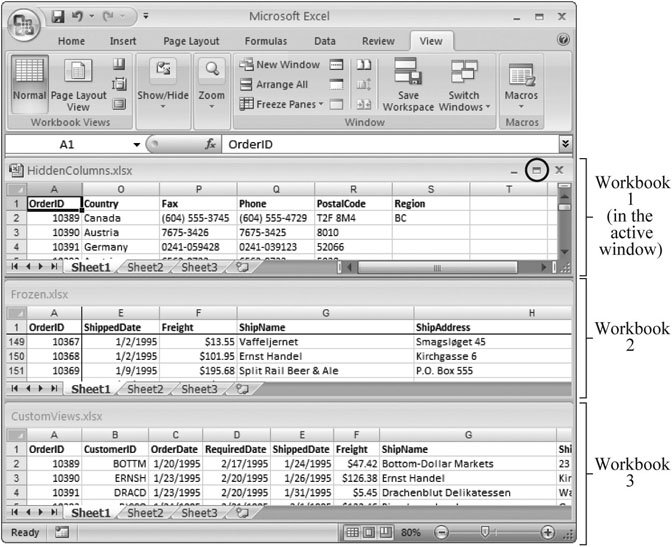
Task: Click the Office Button logo
Action: 24,22
